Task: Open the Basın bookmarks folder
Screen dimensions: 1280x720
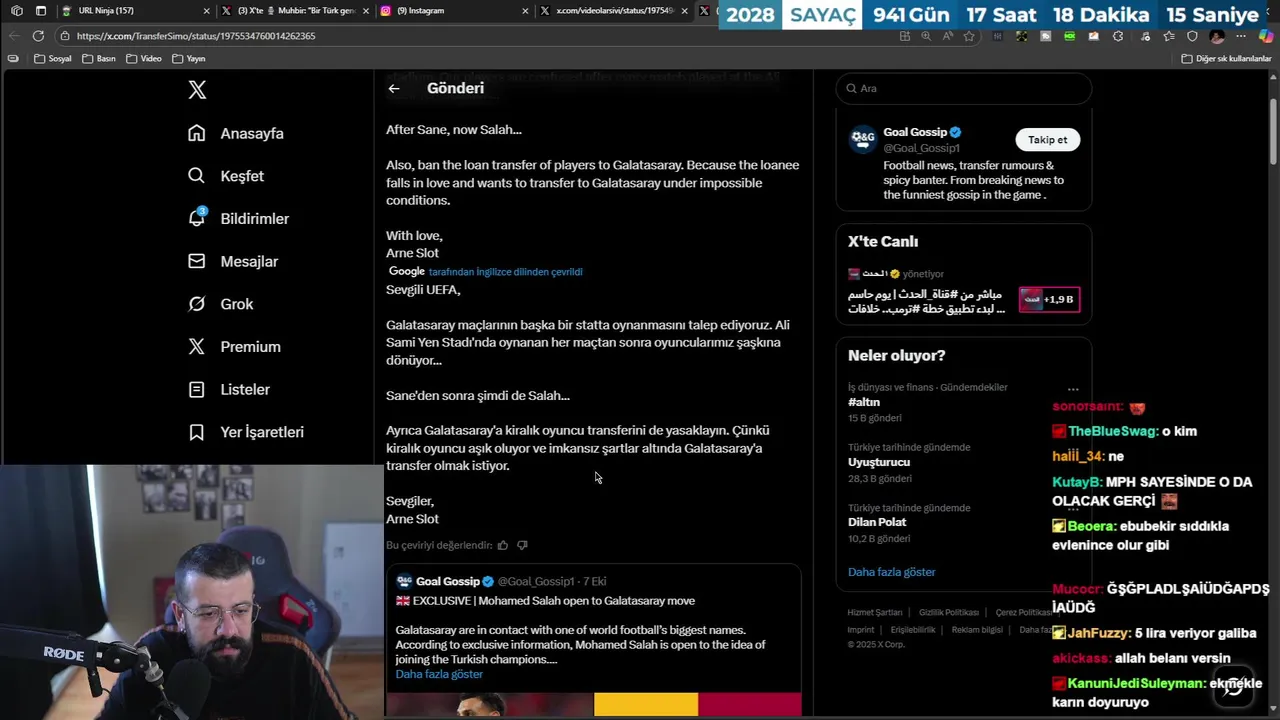Action: click(x=99, y=58)
